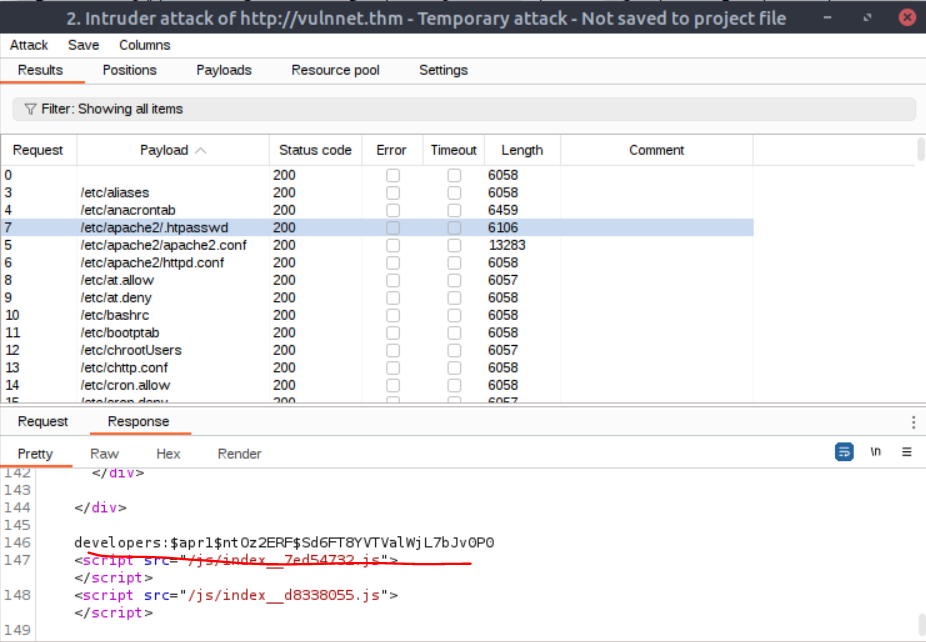Tick the Error checkbox for /etc/bashrc
This screenshot has height=642, width=926.
[393, 315]
